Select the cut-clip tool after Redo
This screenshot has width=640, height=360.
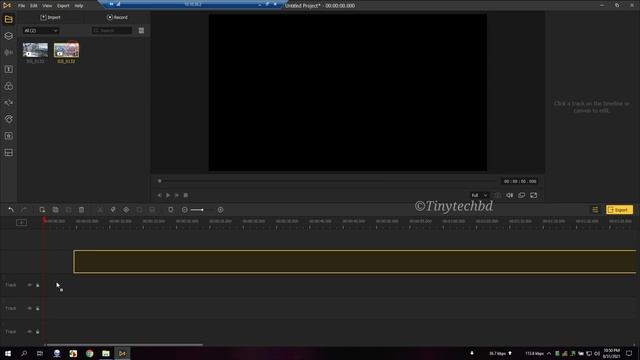[x=42, y=210]
